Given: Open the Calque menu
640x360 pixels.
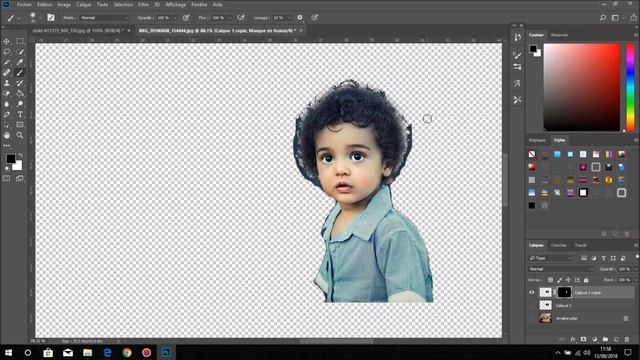Looking at the screenshot, I should click(x=84, y=4).
